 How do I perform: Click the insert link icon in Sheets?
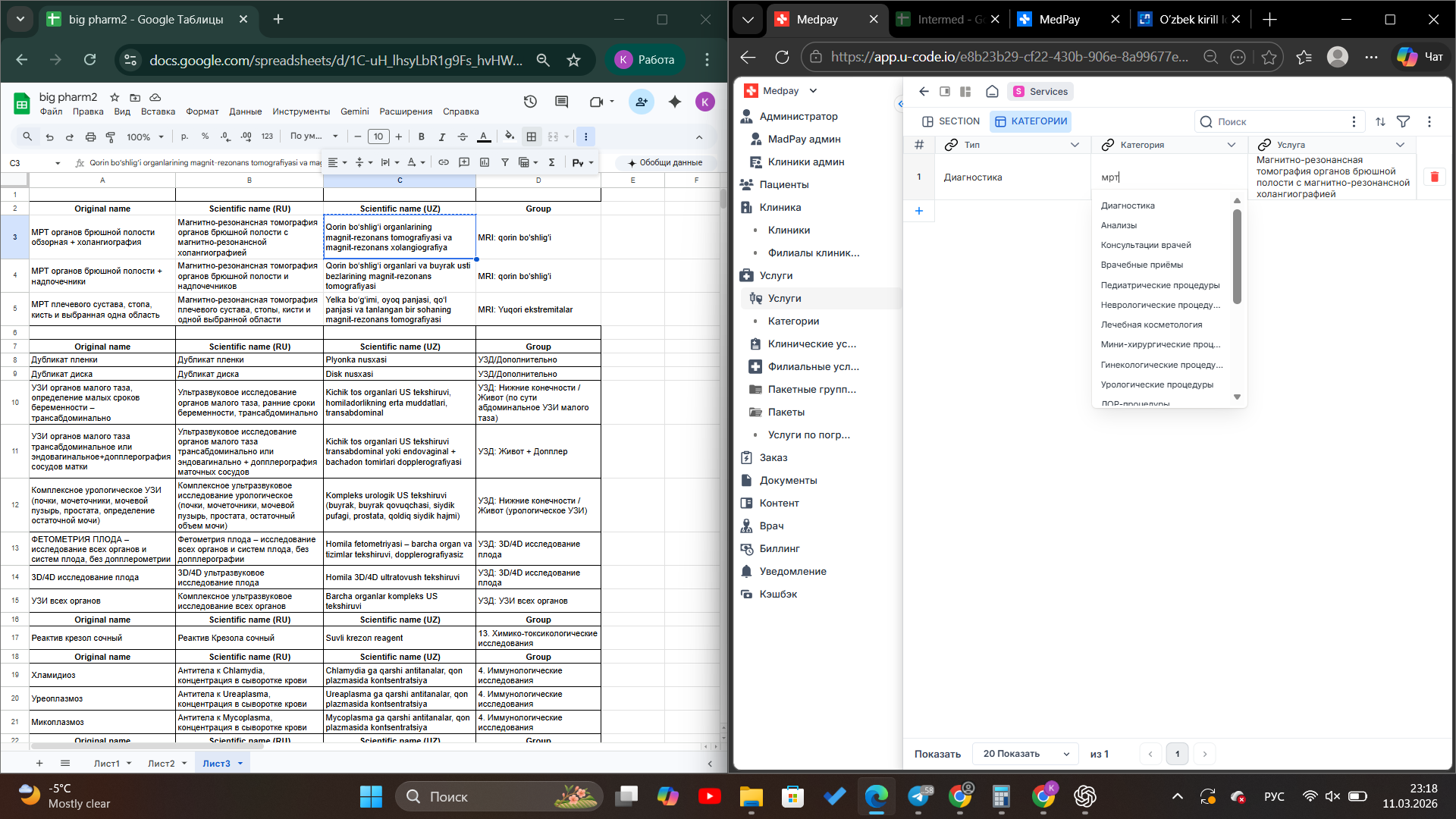[444, 162]
